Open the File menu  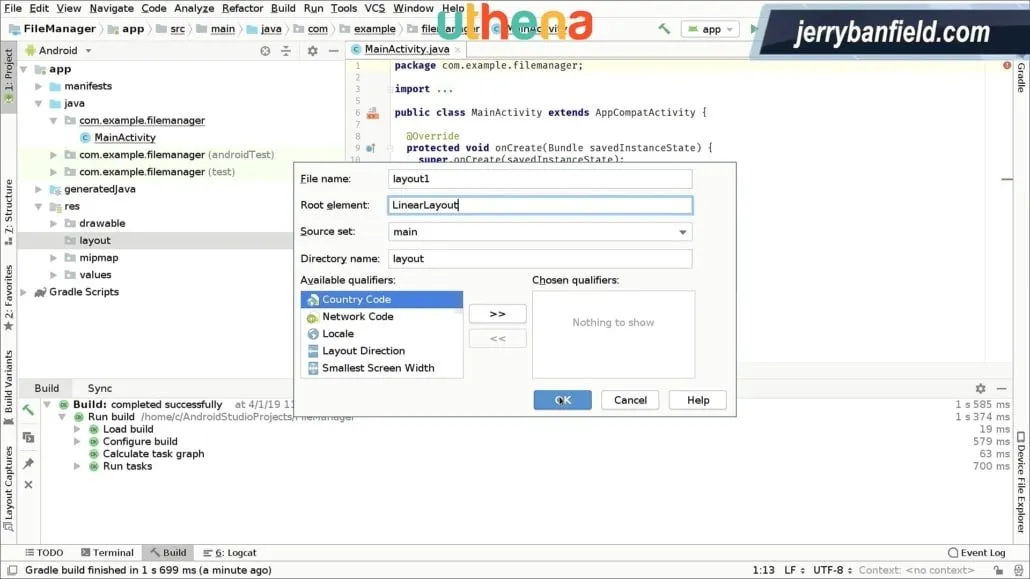pos(13,8)
